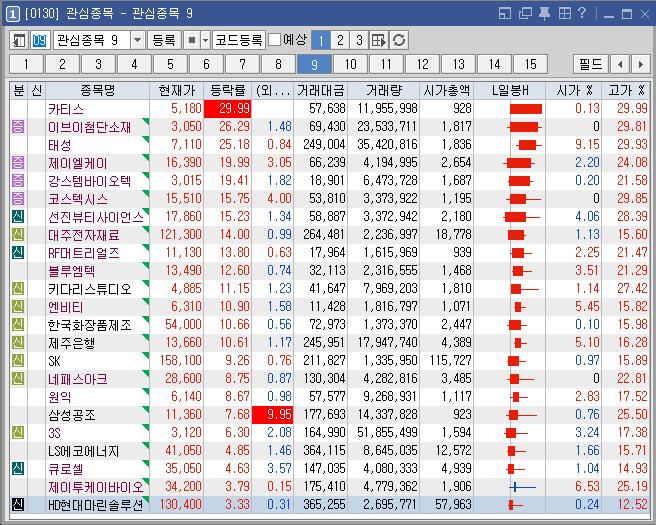Click 엔비티 stock name
The image size is (656, 525).
[x=66, y=307]
